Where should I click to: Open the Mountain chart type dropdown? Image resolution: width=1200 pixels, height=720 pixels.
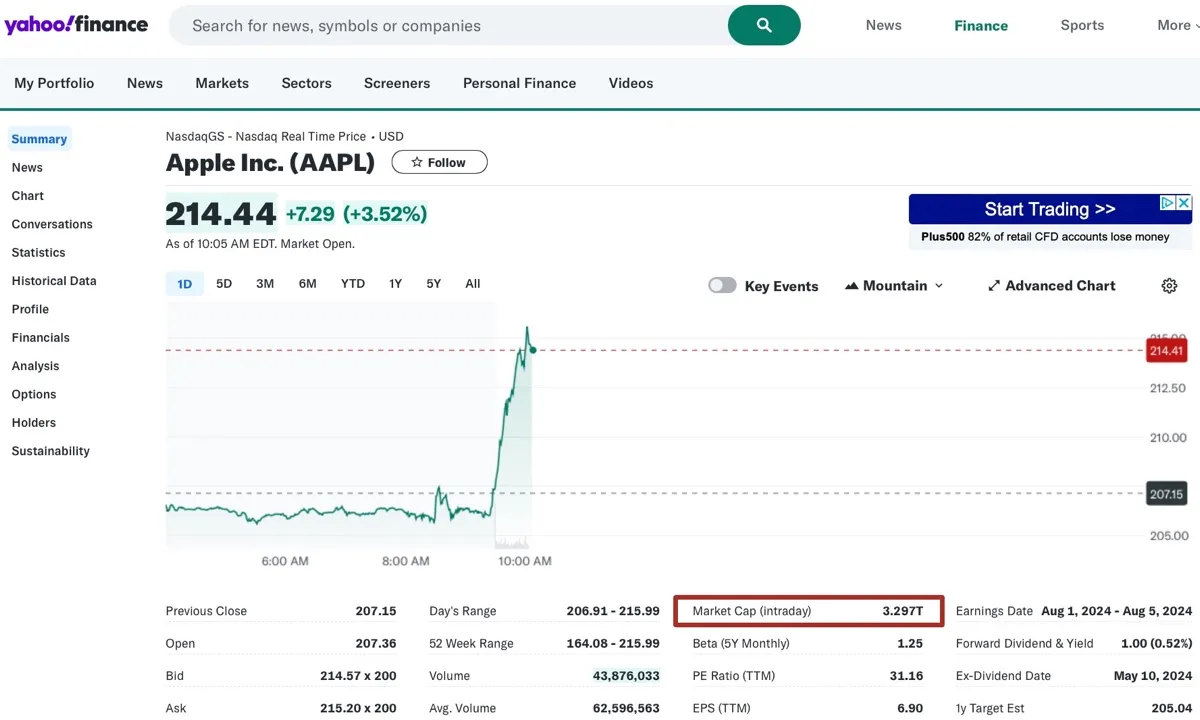click(x=894, y=286)
